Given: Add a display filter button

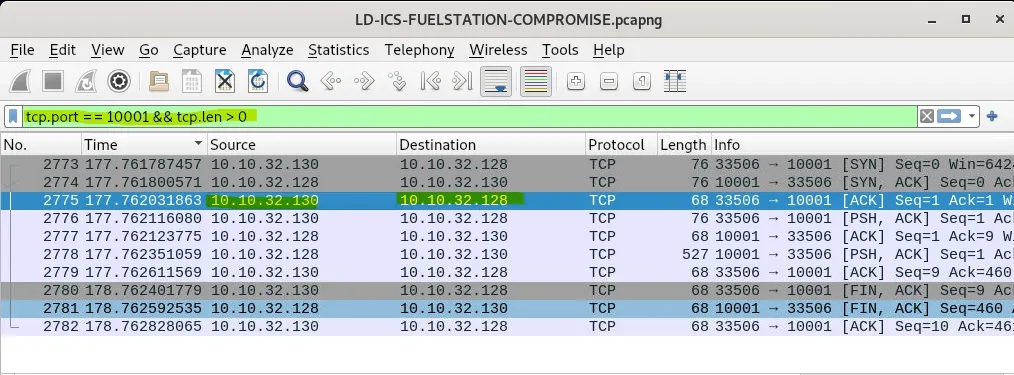Looking at the screenshot, I should coord(992,116).
